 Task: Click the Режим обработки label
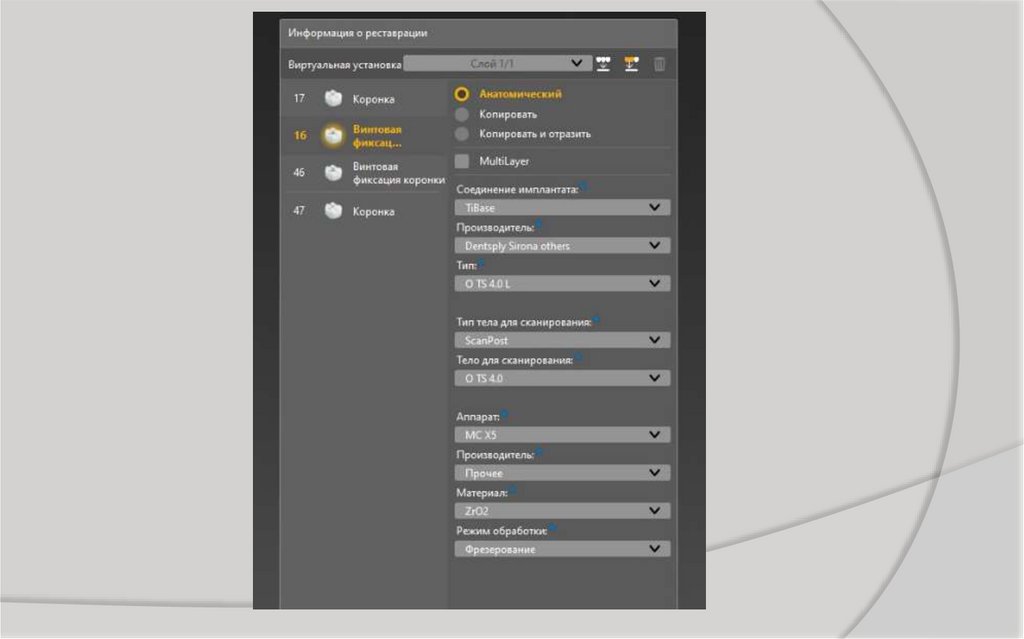[x=502, y=531]
